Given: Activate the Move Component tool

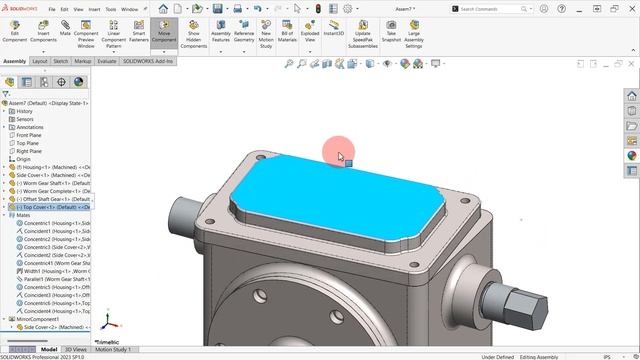Looking at the screenshot, I should pos(164,31).
